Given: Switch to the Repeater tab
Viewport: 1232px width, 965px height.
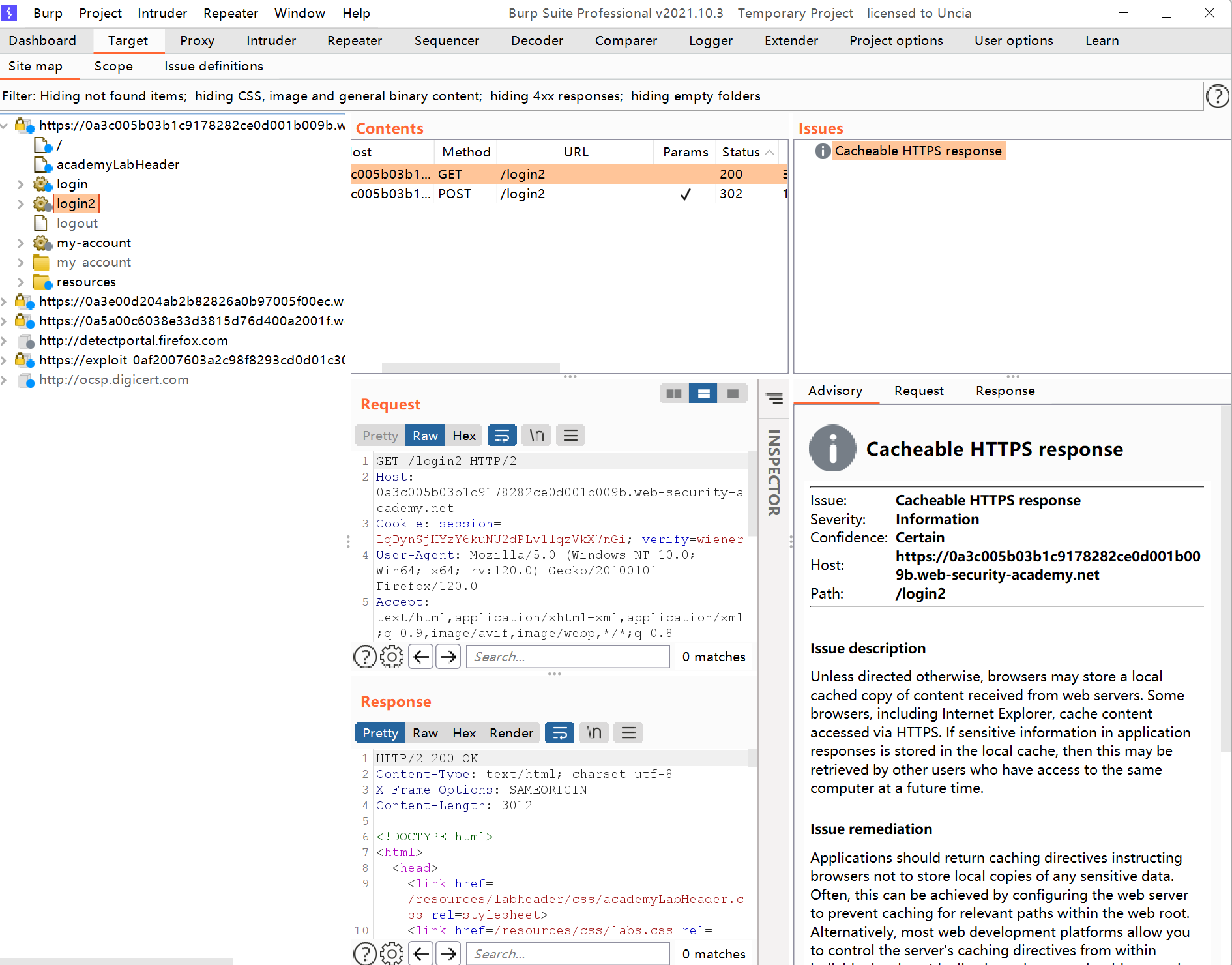Looking at the screenshot, I should (355, 40).
